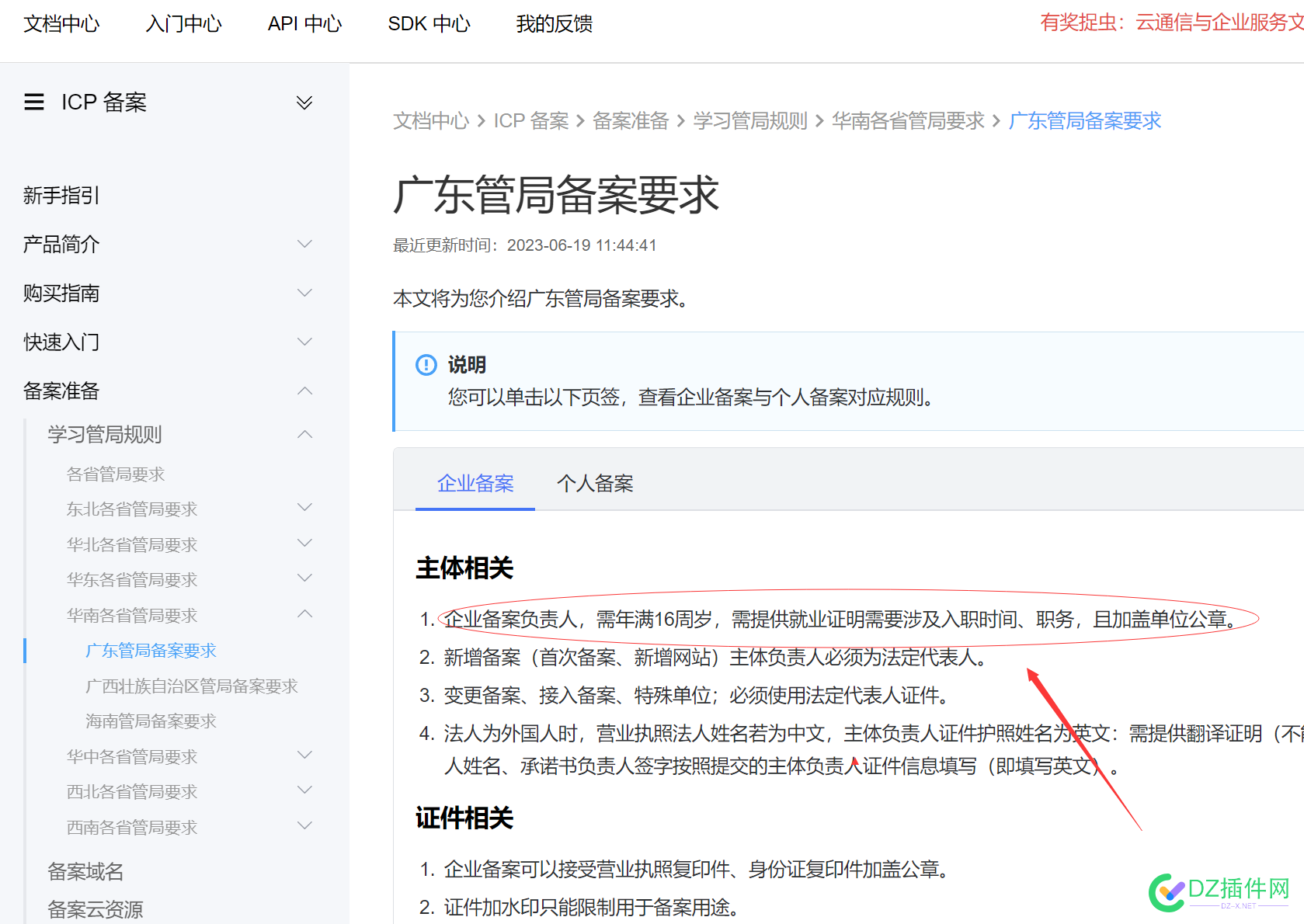Open 广西壮族自治区管局备案要求 in sidebar

192,686
